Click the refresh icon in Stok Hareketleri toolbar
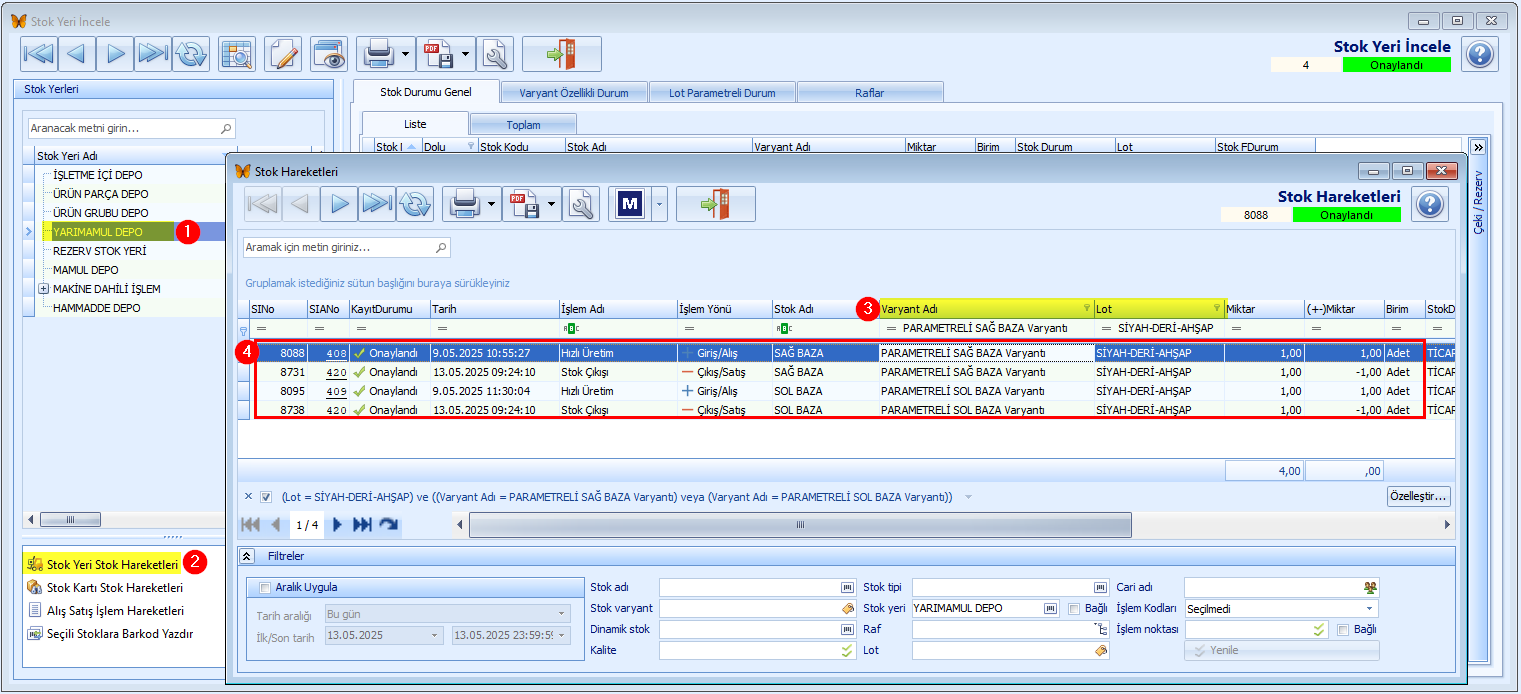The width and height of the screenshot is (1521, 694). (414, 204)
